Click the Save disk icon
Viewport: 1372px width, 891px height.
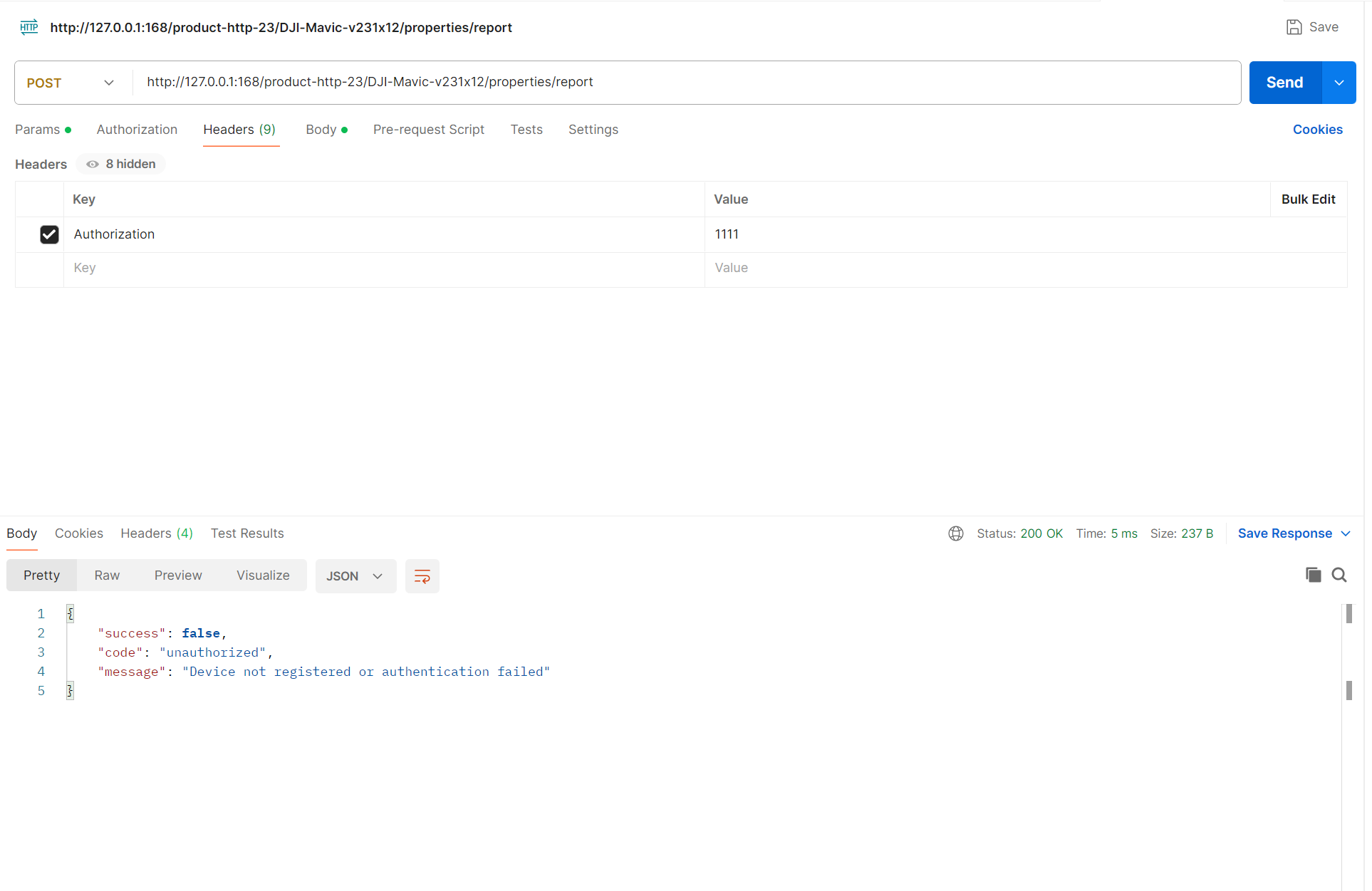point(1294,27)
